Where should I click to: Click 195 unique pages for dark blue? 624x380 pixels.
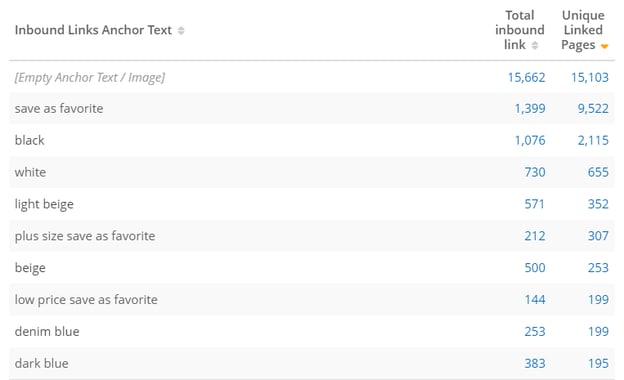(598, 363)
